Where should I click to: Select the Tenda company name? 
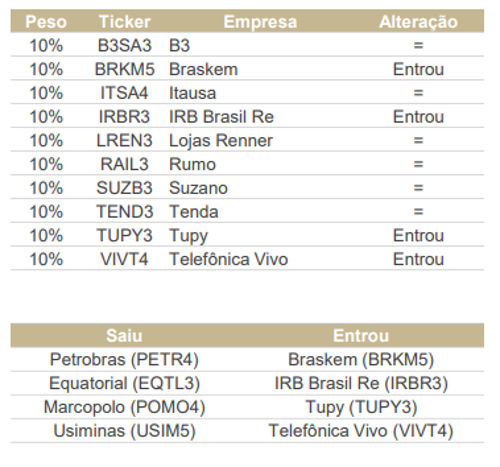pyautogui.click(x=194, y=212)
